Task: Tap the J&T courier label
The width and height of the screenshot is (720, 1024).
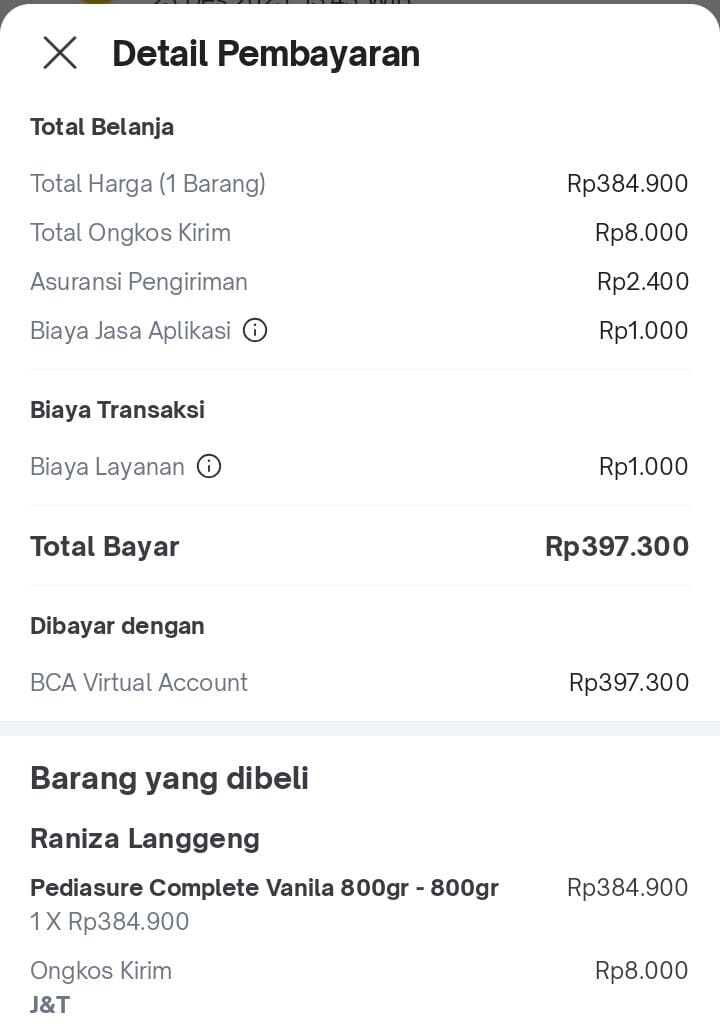Action: (50, 1005)
